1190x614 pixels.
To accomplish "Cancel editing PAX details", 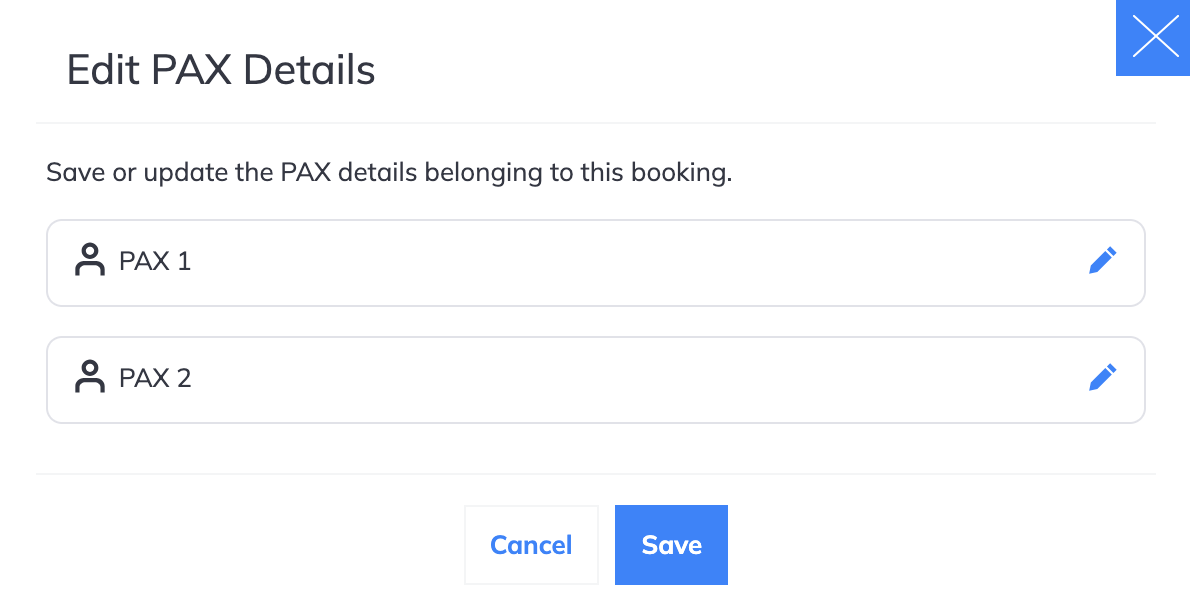I will click(531, 545).
